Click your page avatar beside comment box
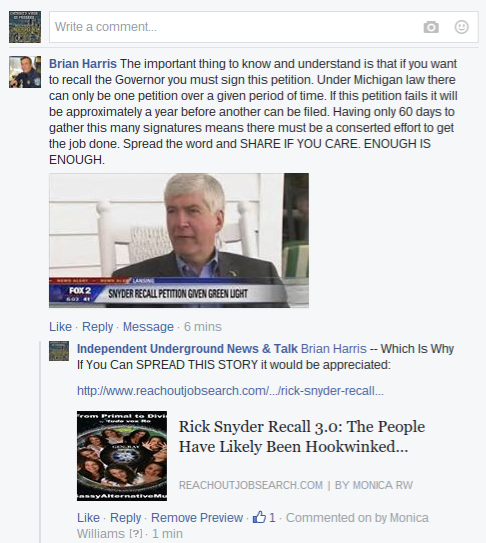Image resolution: width=486 pixels, height=543 pixels. coord(25,27)
